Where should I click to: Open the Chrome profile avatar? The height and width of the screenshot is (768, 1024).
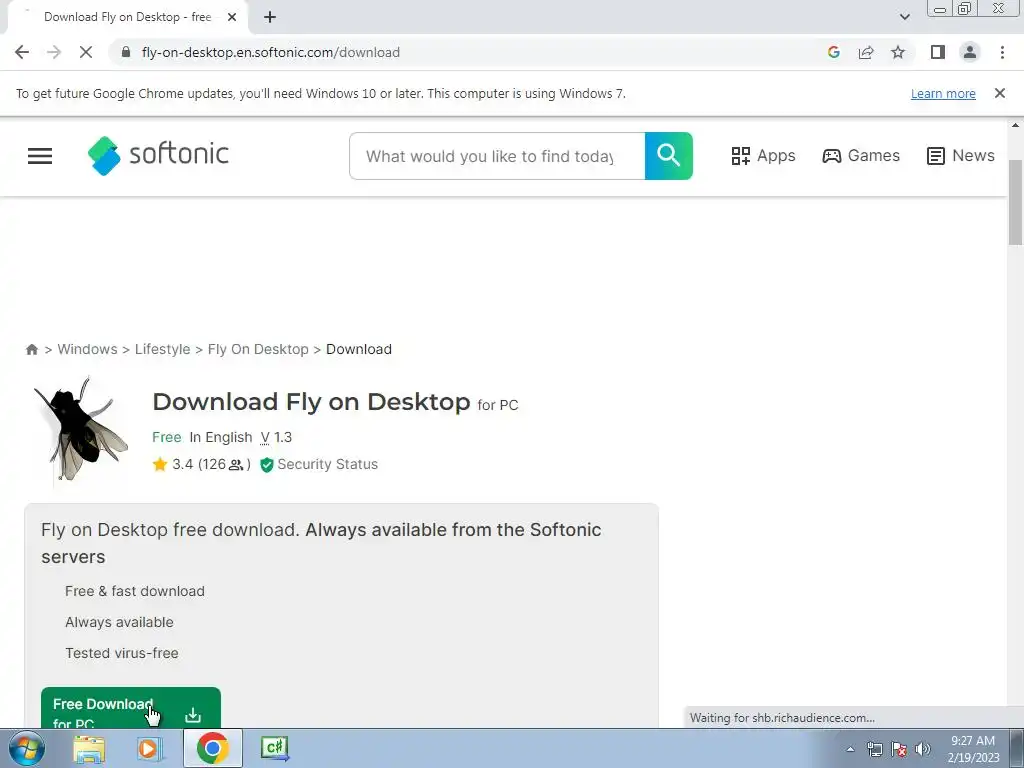(x=970, y=52)
